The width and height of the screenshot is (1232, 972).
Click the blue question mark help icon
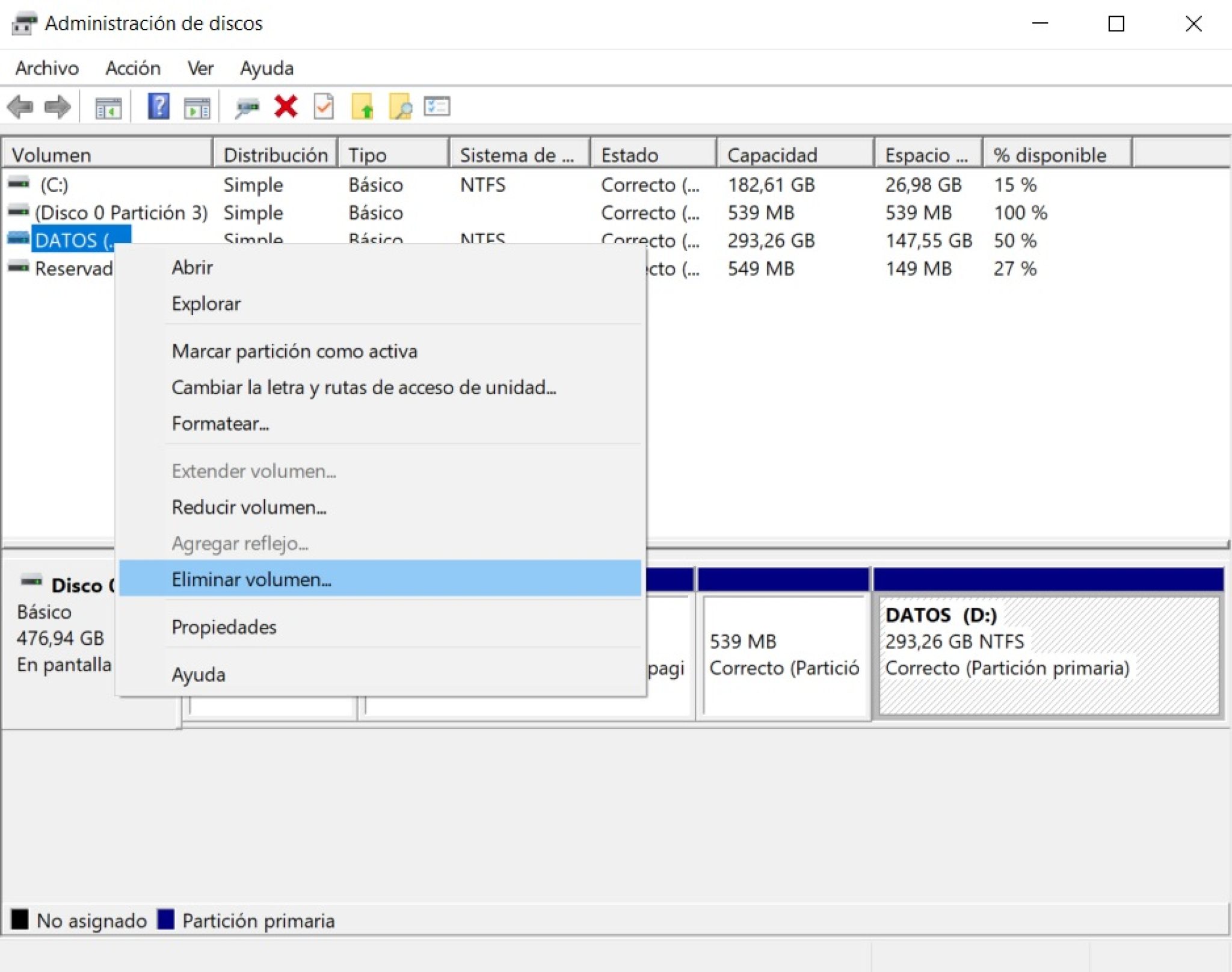click(x=158, y=107)
